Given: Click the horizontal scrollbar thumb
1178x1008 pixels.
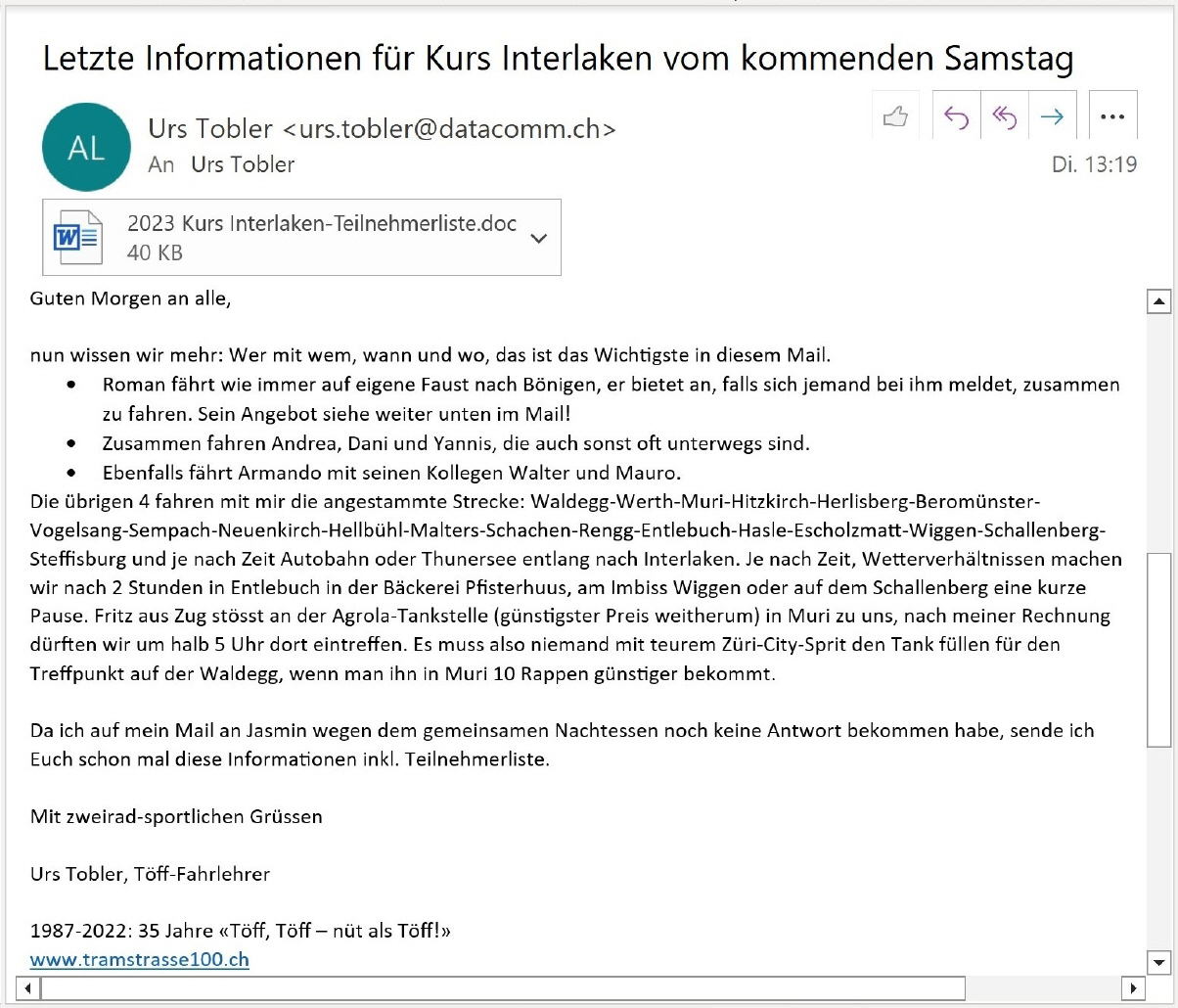Looking at the screenshot, I should click(x=503, y=987).
